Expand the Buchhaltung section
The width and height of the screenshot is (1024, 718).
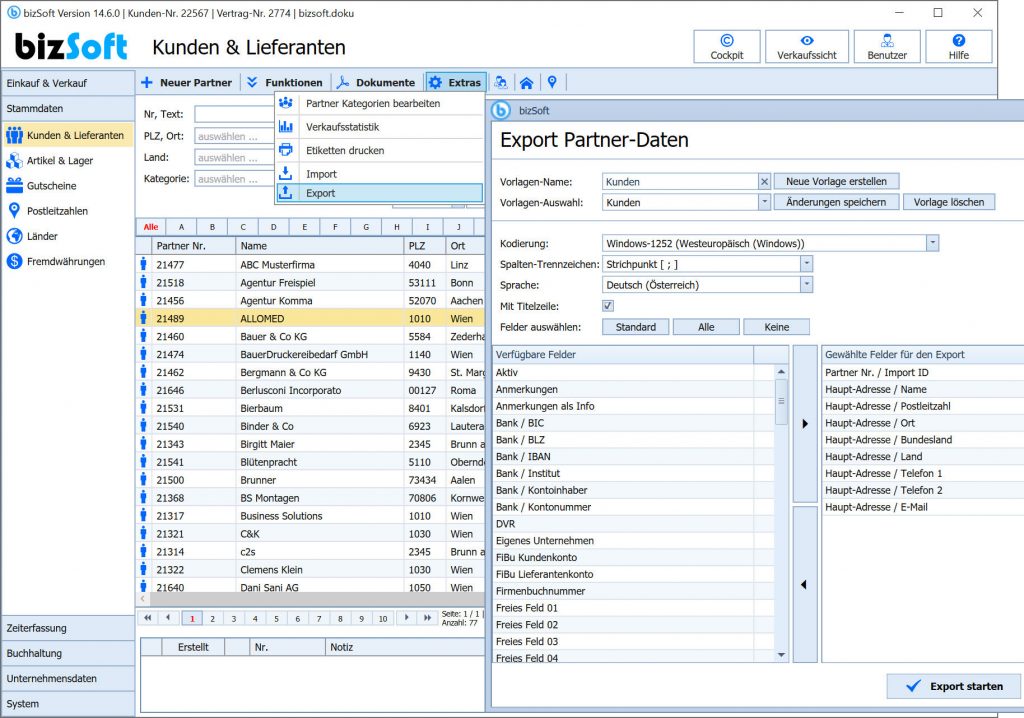click(x=68, y=653)
